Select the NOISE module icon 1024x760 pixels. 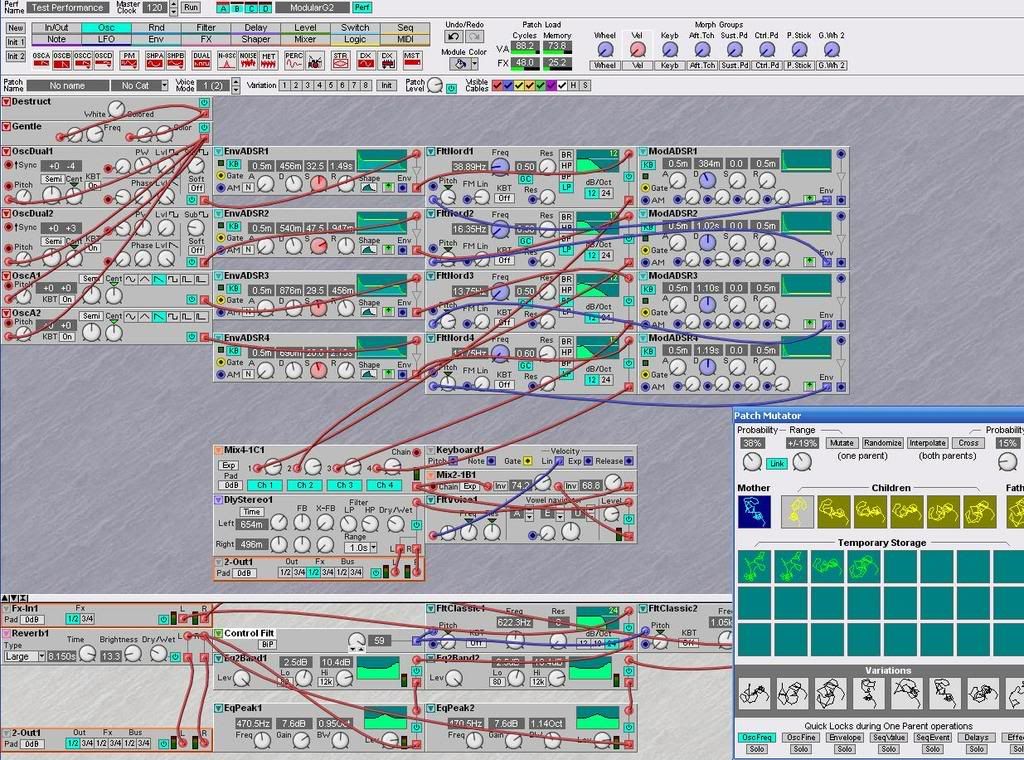point(247,60)
